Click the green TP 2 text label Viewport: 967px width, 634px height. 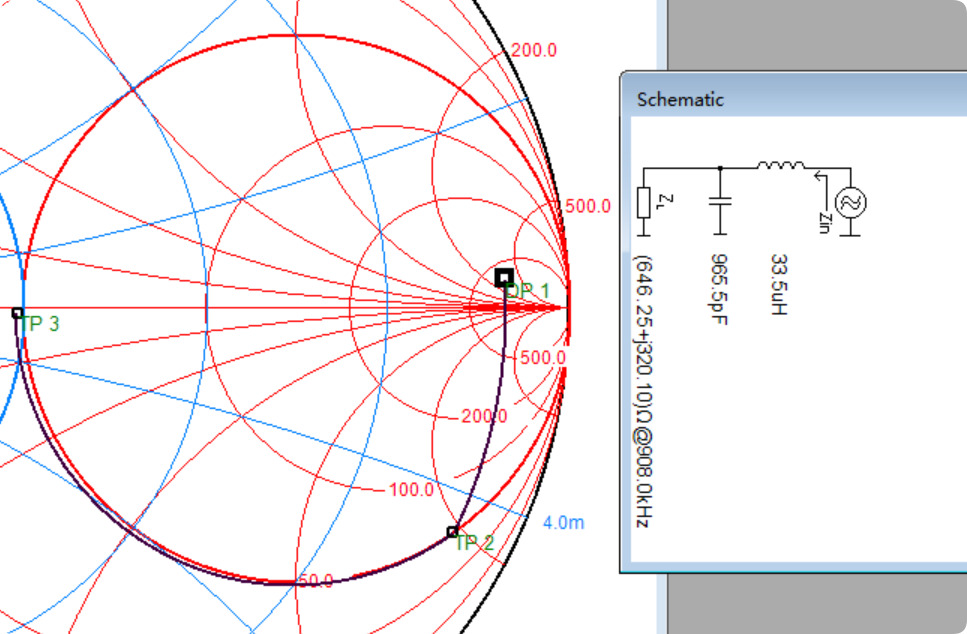click(474, 543)
